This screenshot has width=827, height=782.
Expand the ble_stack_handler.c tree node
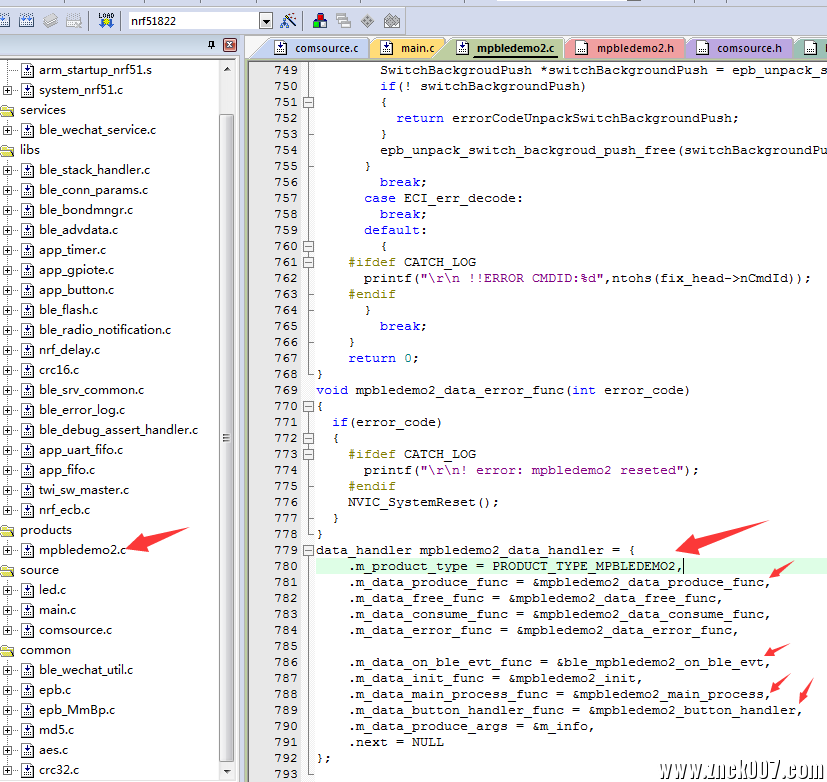7,170
